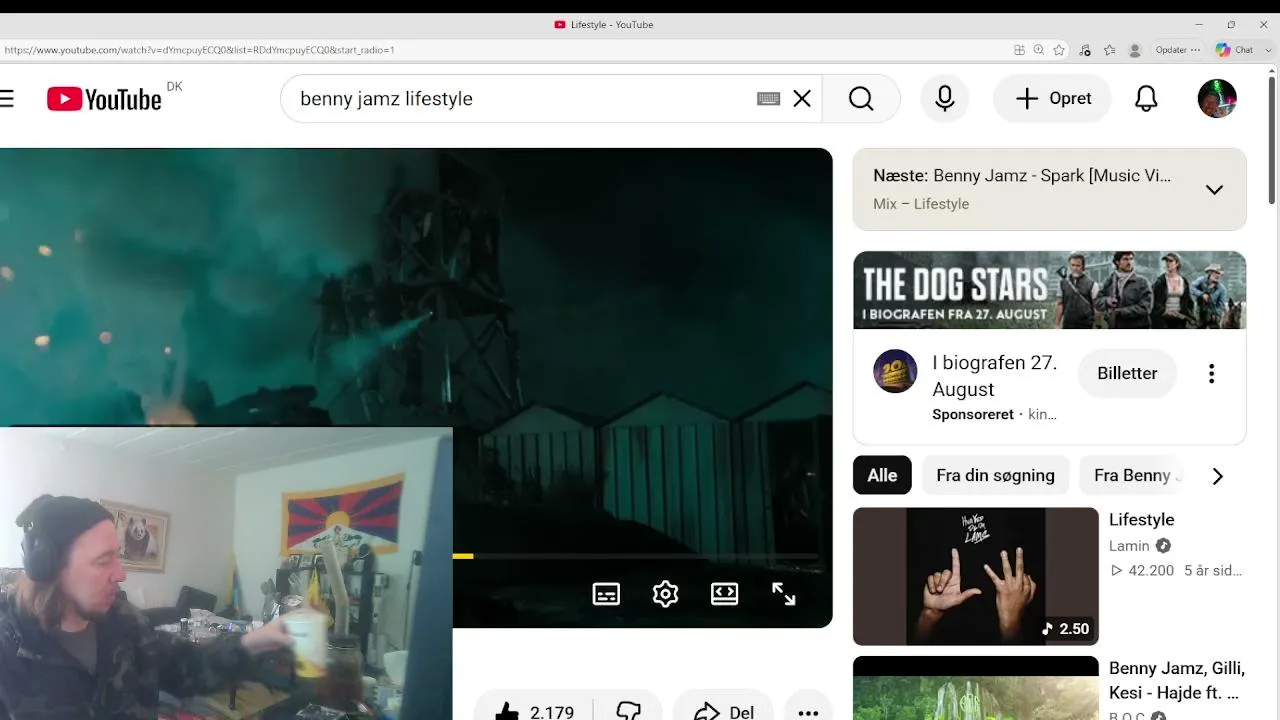Select the Fra Benny chip
This screenshot has height=720, width=1280.
point(1132,475)
